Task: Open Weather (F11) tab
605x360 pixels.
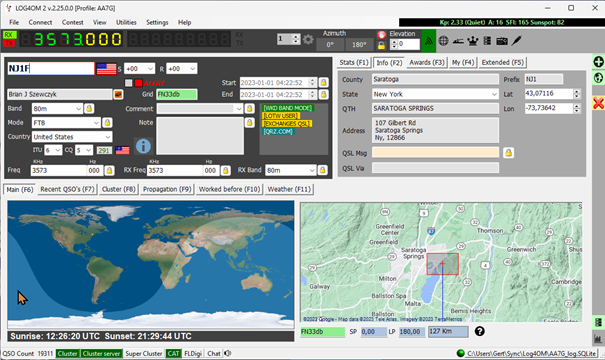Action: tap(289, 189)
